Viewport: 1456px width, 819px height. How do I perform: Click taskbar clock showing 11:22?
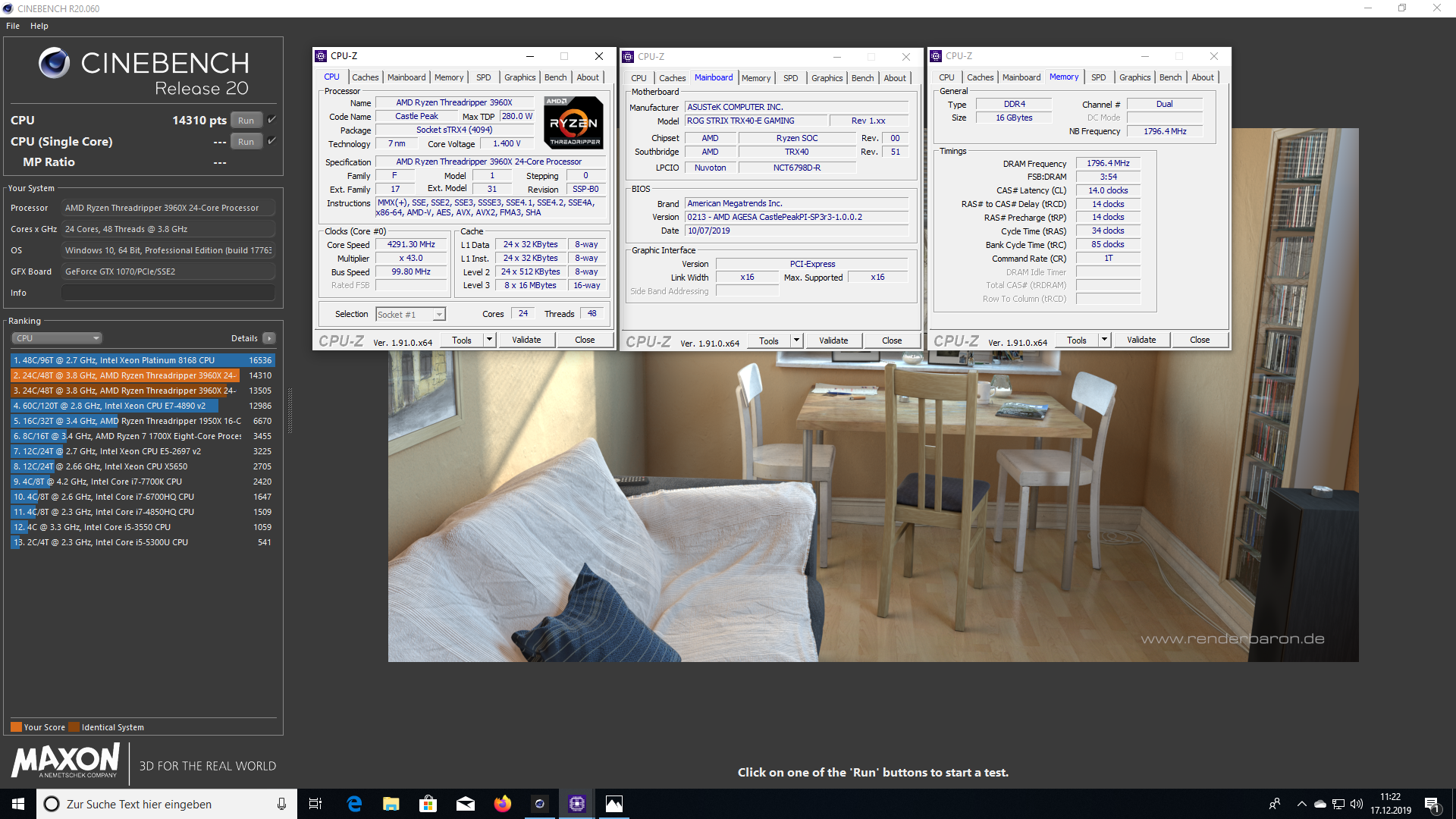click(1390, 804)
